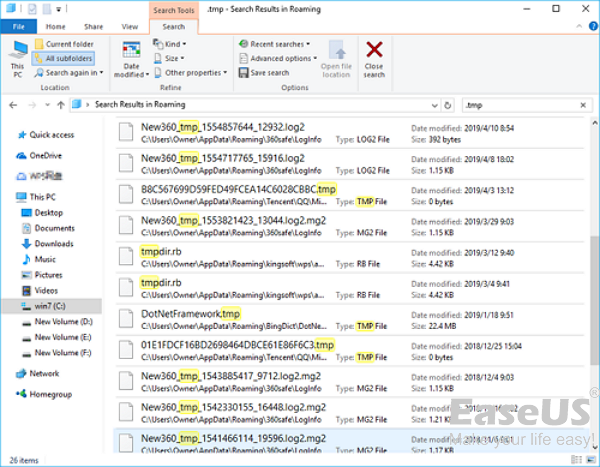Click the results vertical scrollbar thumb
Viewport: 600px width, 467px height.
[594, 300]
